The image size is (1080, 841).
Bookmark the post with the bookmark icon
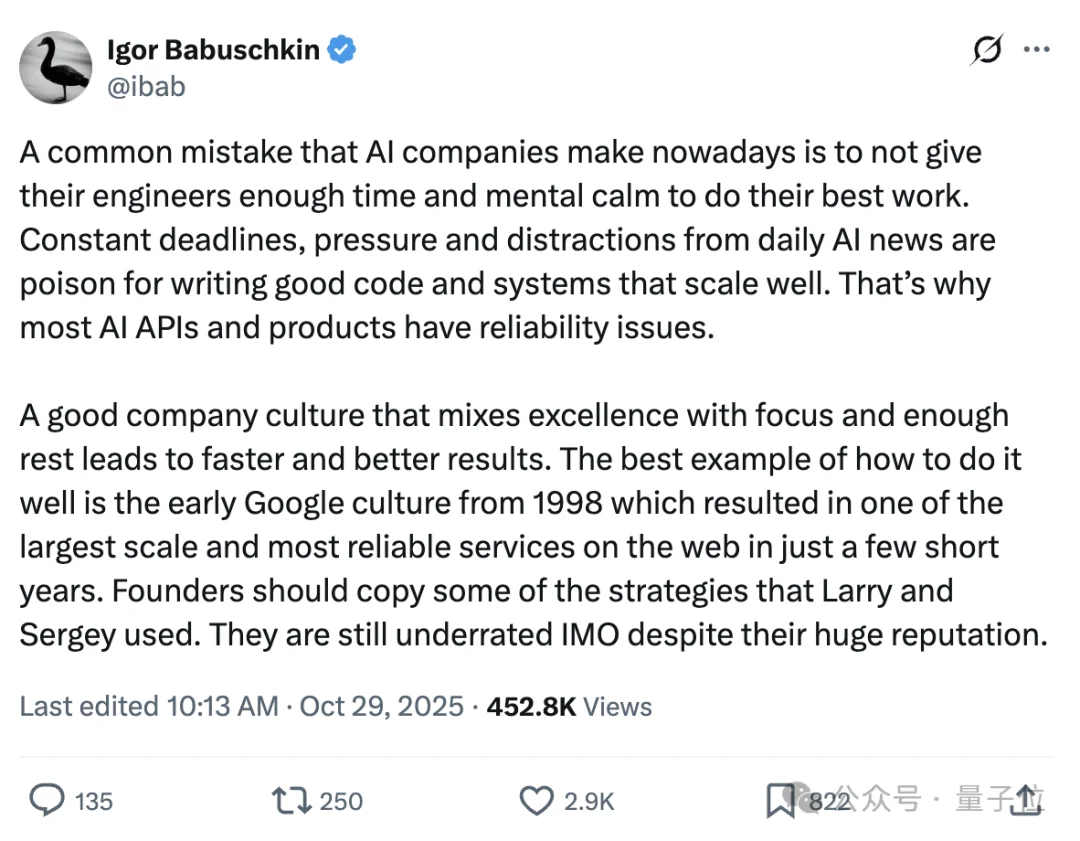[780, 800]
